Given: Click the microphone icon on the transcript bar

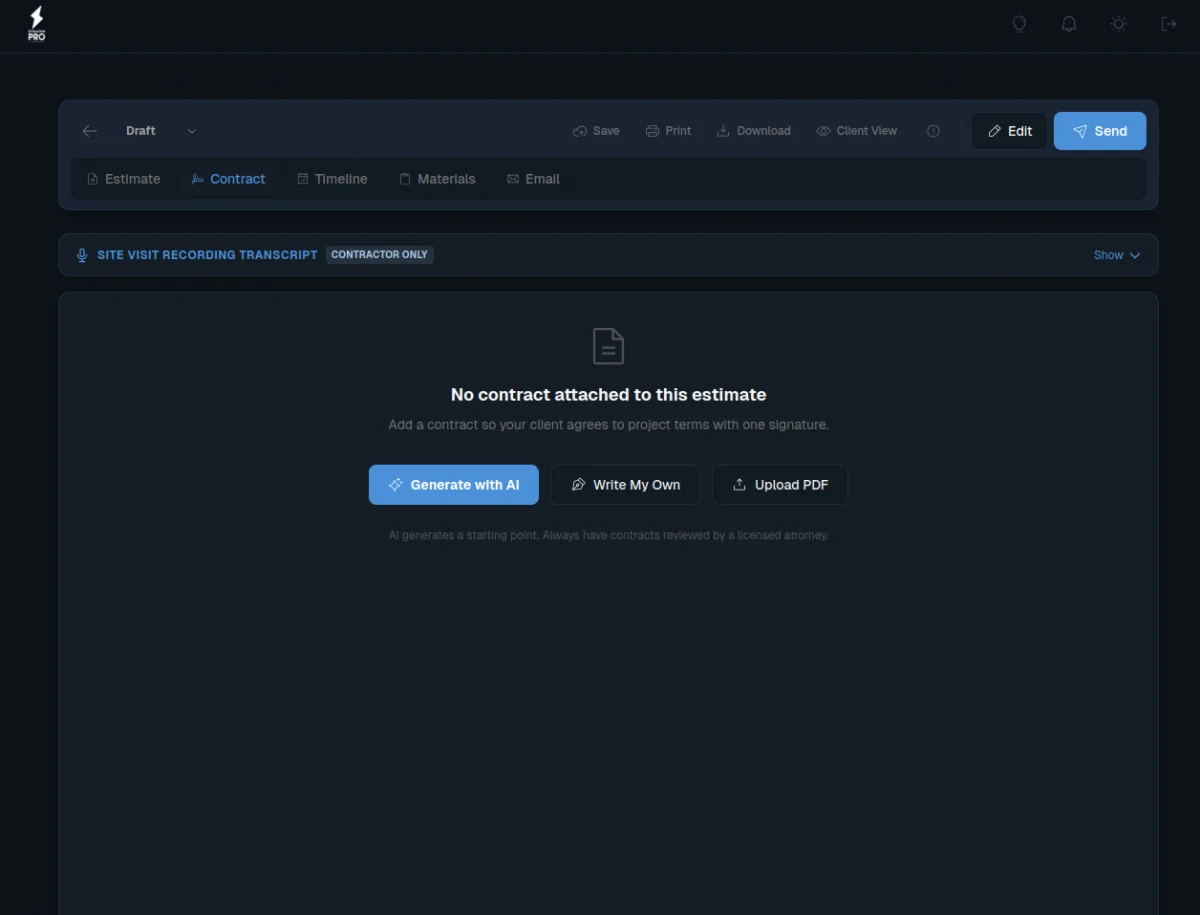Looking at the screenshot, I should 81,254.
